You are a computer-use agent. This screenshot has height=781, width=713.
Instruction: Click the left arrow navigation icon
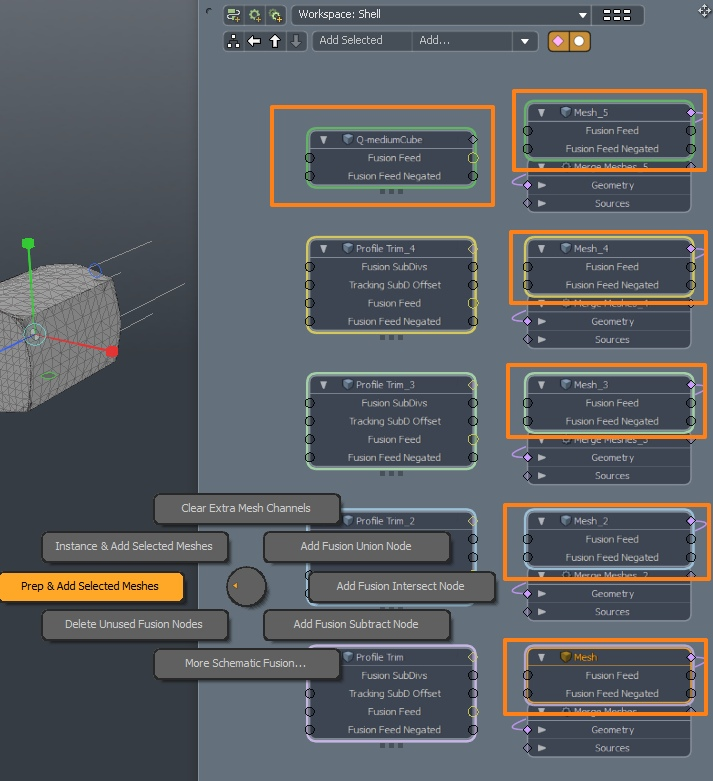254,41
